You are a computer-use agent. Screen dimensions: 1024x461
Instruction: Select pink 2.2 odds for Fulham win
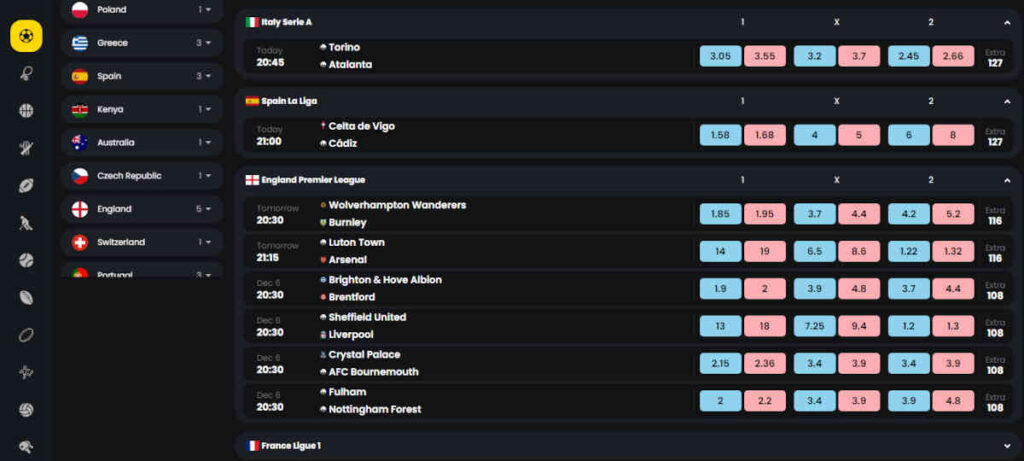[765, 400]
